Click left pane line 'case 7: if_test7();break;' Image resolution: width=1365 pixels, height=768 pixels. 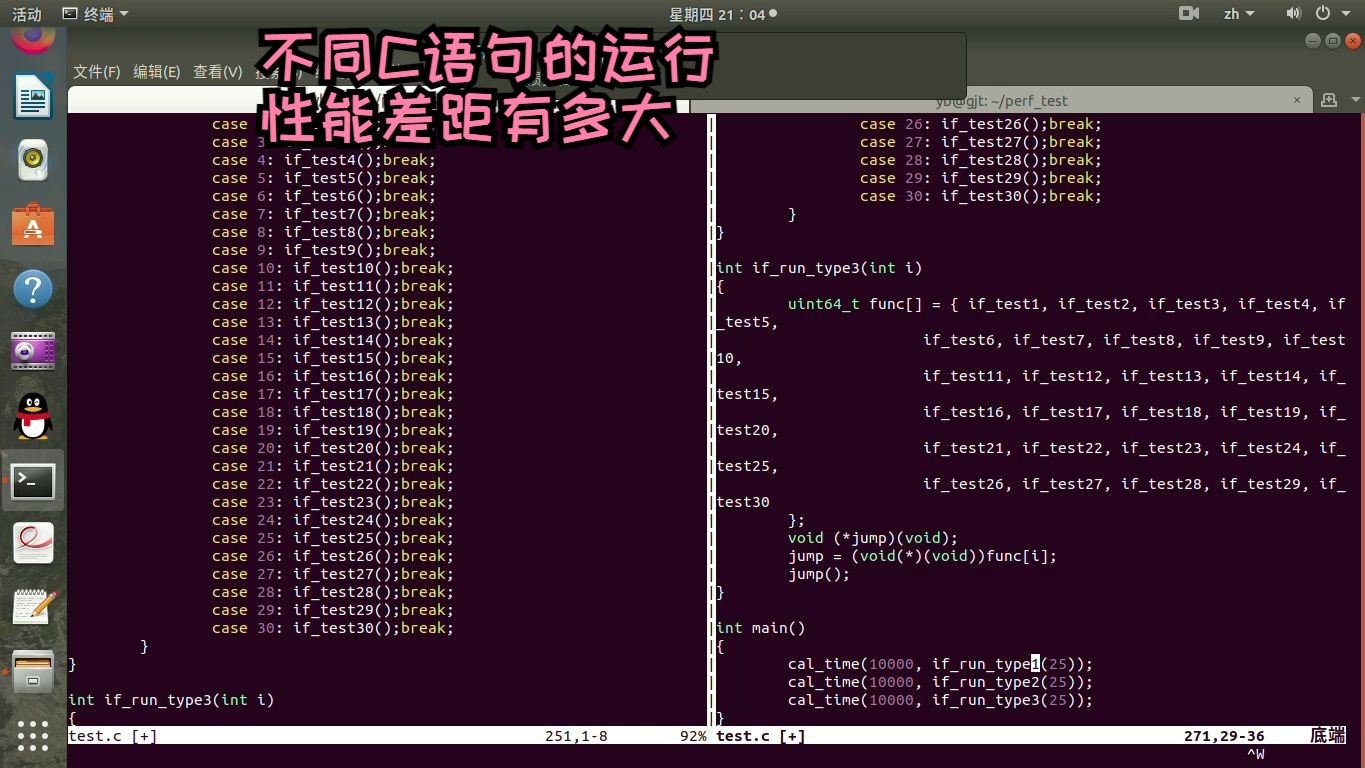pos(324,214)
